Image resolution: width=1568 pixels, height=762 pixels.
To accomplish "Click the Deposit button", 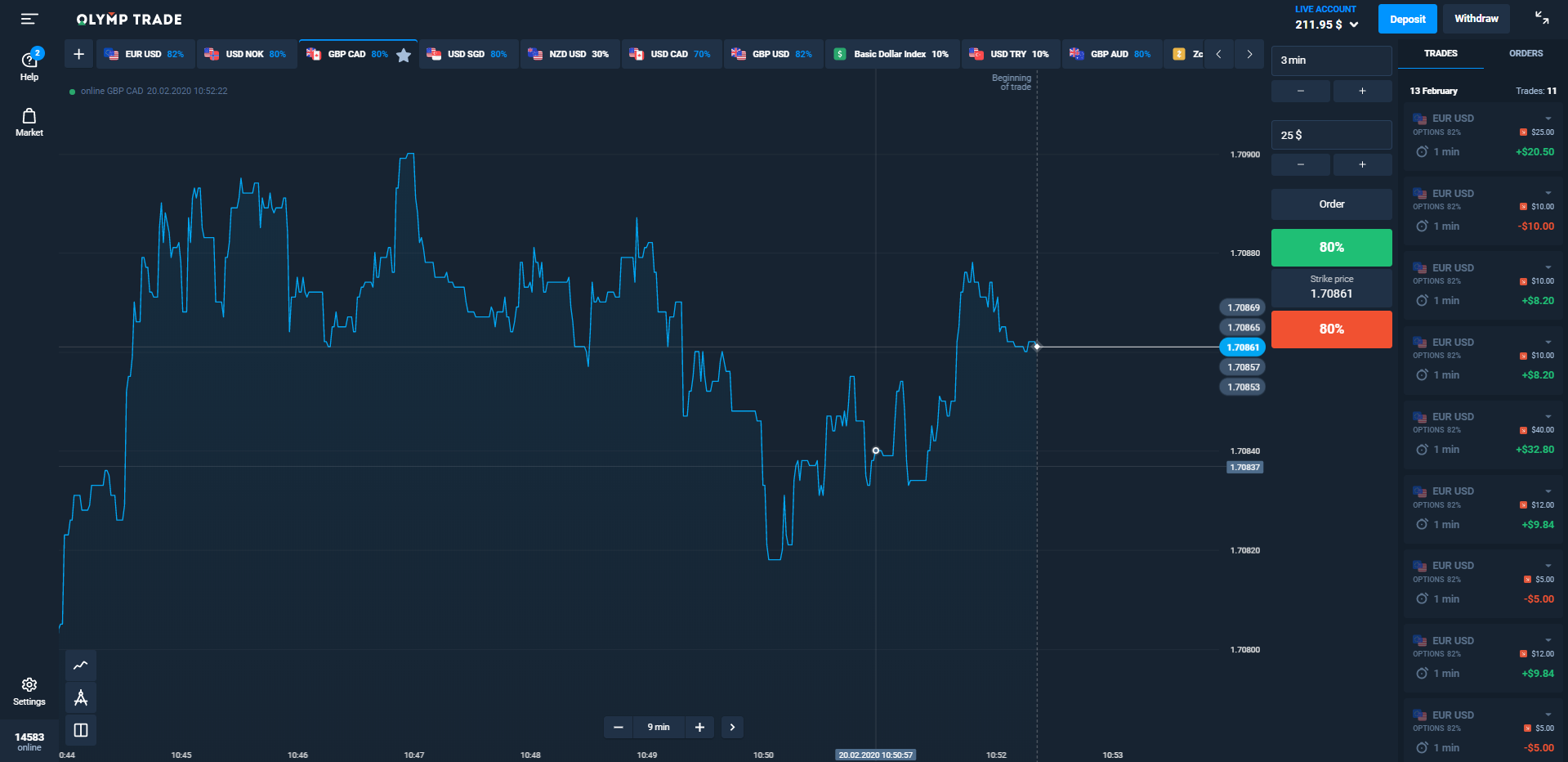I will (1407, 19).
